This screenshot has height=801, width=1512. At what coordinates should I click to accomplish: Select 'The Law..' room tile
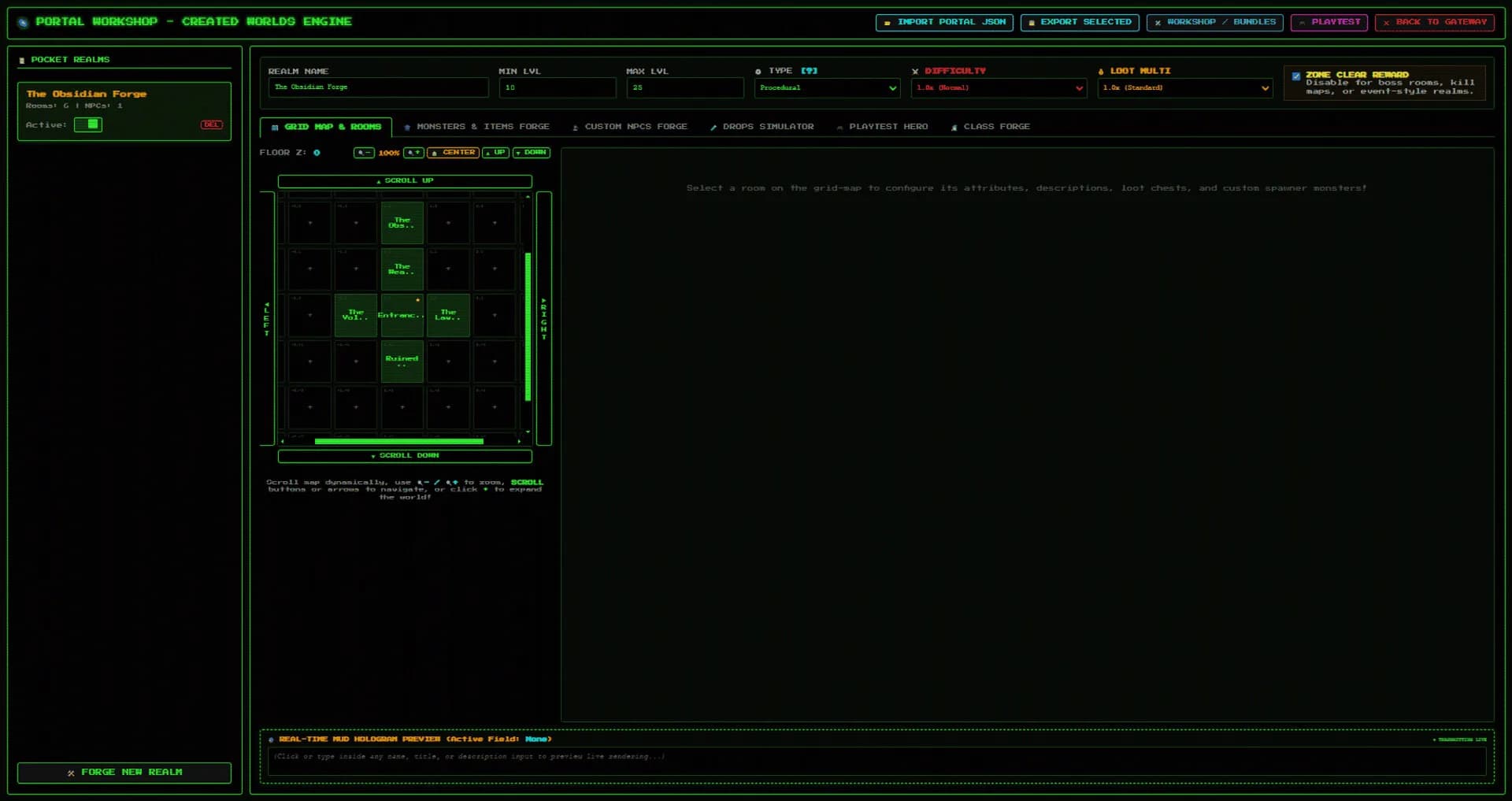click(448, 315)
